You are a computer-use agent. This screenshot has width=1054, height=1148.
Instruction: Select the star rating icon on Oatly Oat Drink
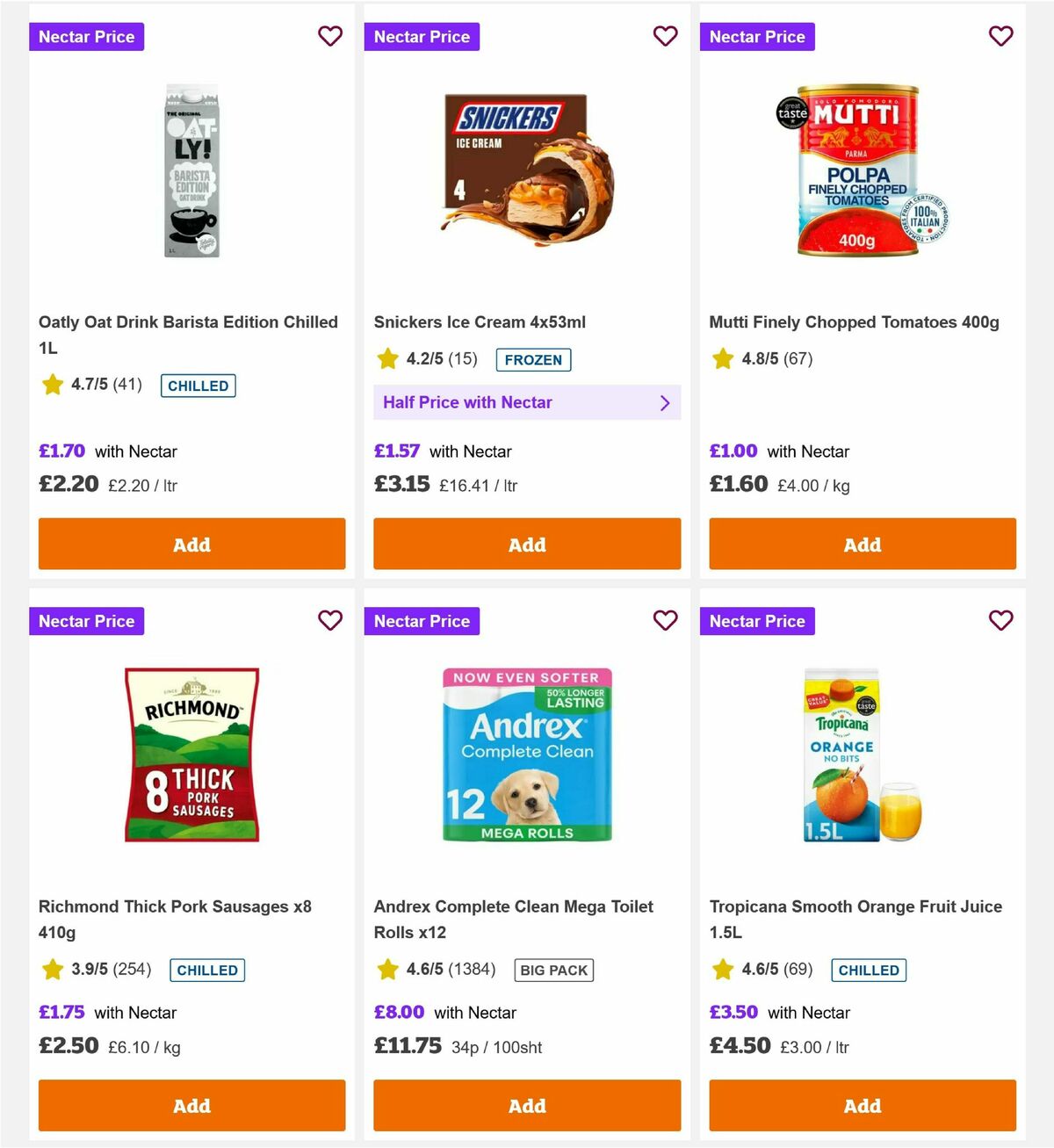pyautogui.click(x=52, y=384)
